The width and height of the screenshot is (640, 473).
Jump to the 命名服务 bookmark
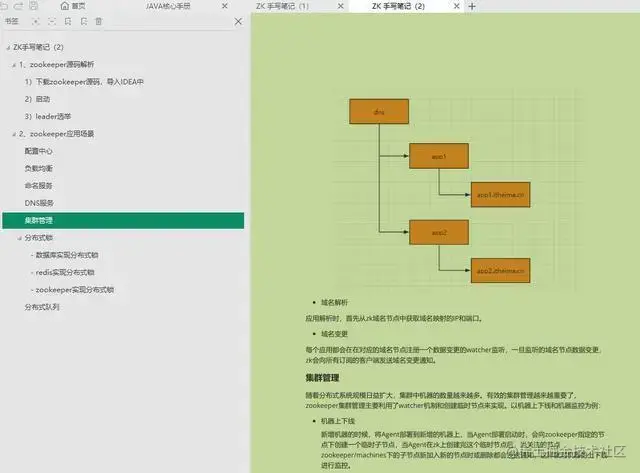click(x=38, y=186)
